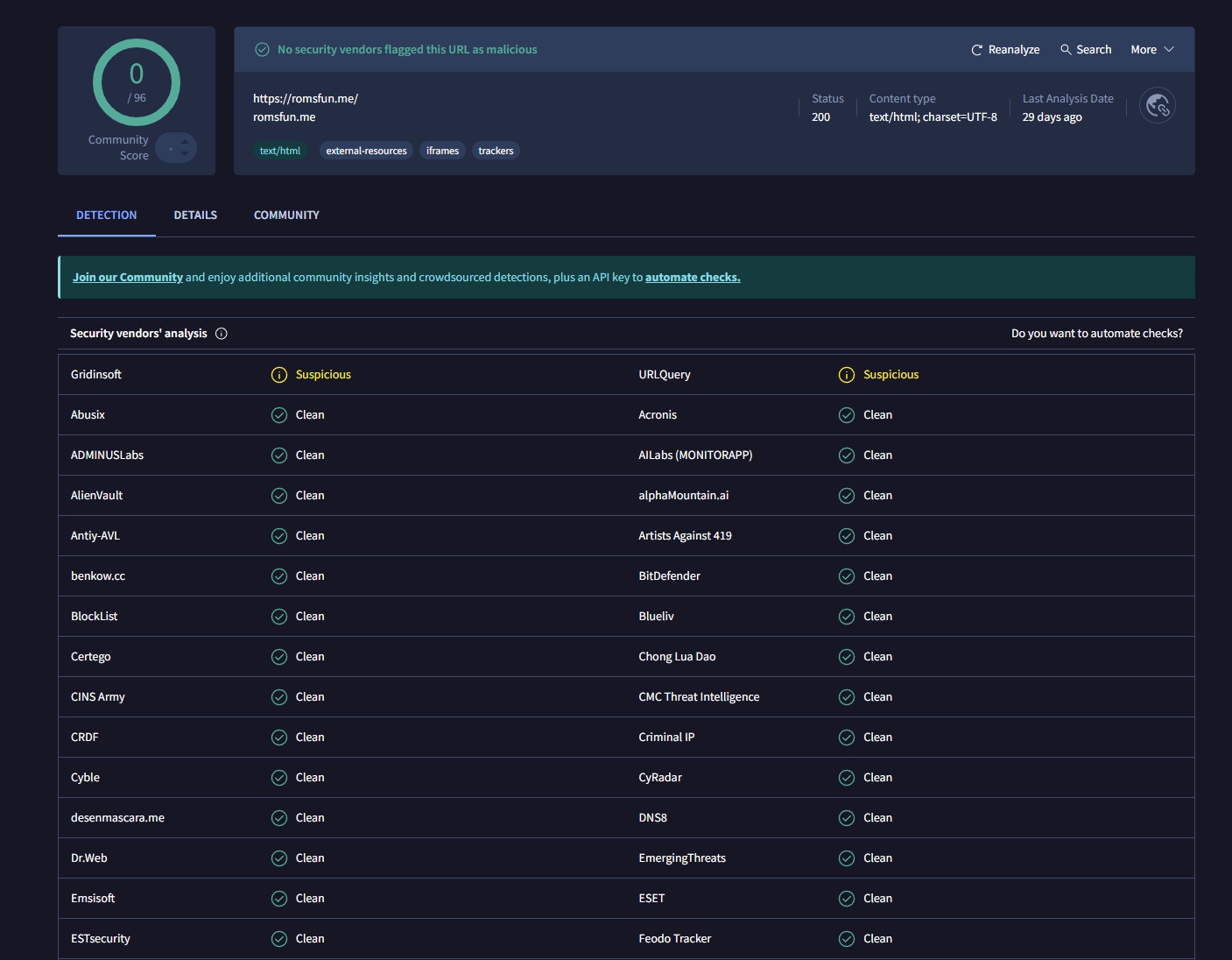Image resolution: width=1232 pixels, height=960 pixels.
Task: Downvote the Community Score
Action: (x=185, y=154)
